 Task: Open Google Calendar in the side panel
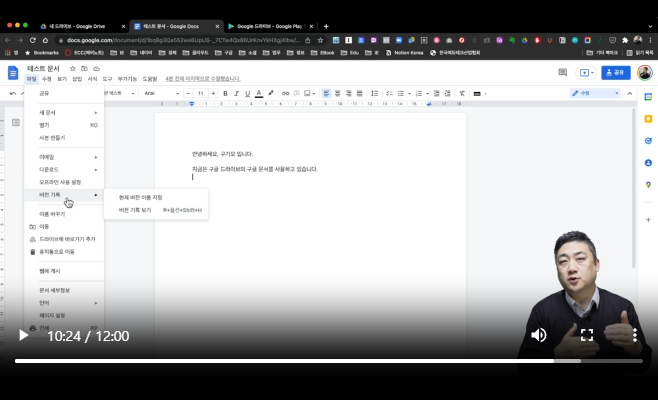pyautogui.click(x=648, y=97)
